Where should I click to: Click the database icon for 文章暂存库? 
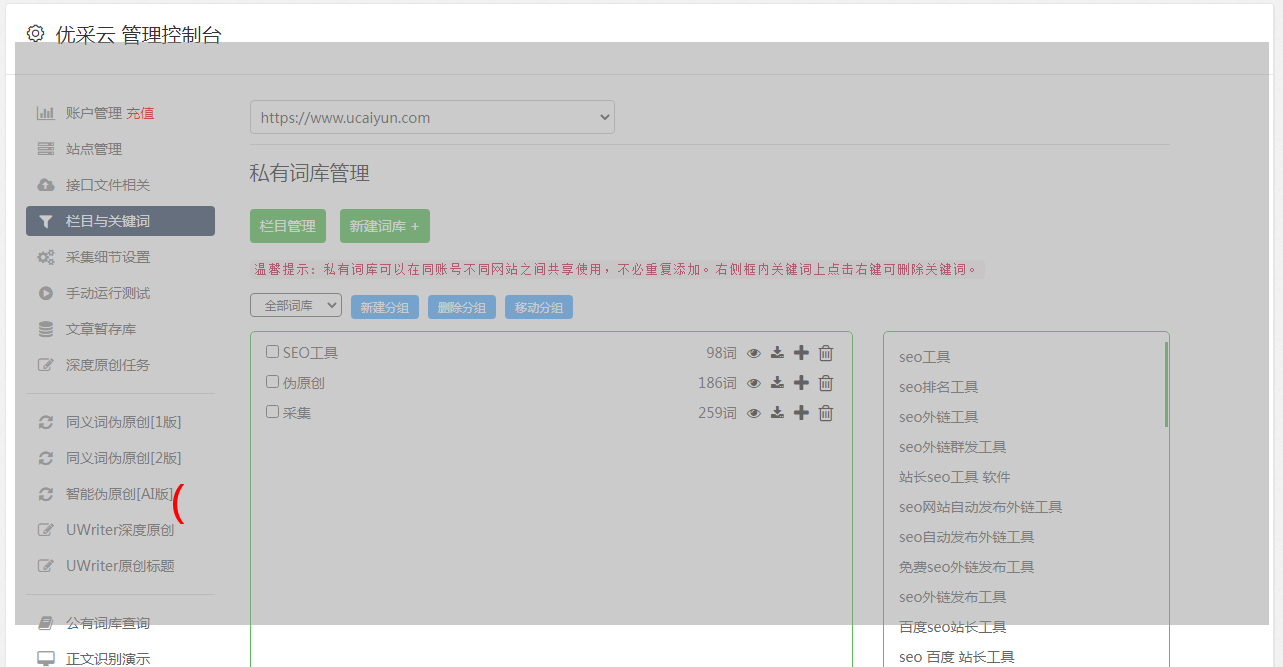coord(46,329)
